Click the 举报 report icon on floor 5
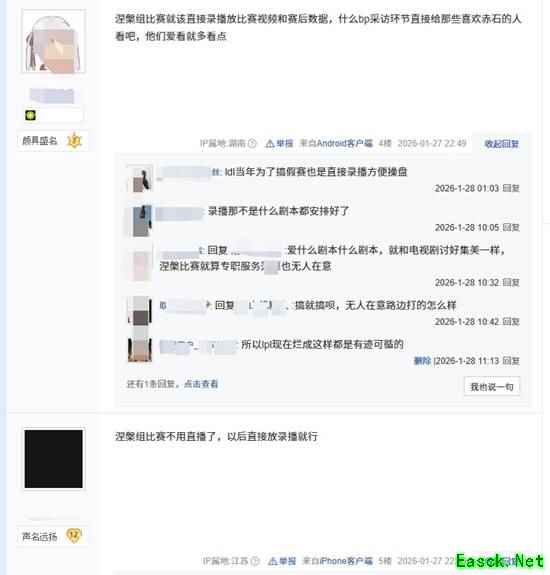Screen dimensions: 550x575 click(273, 561)
